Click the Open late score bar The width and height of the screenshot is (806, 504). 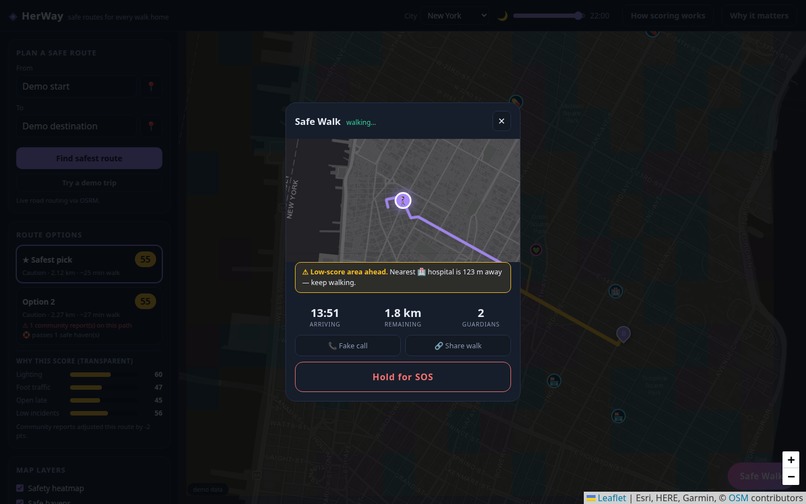[x=103, y=400]
